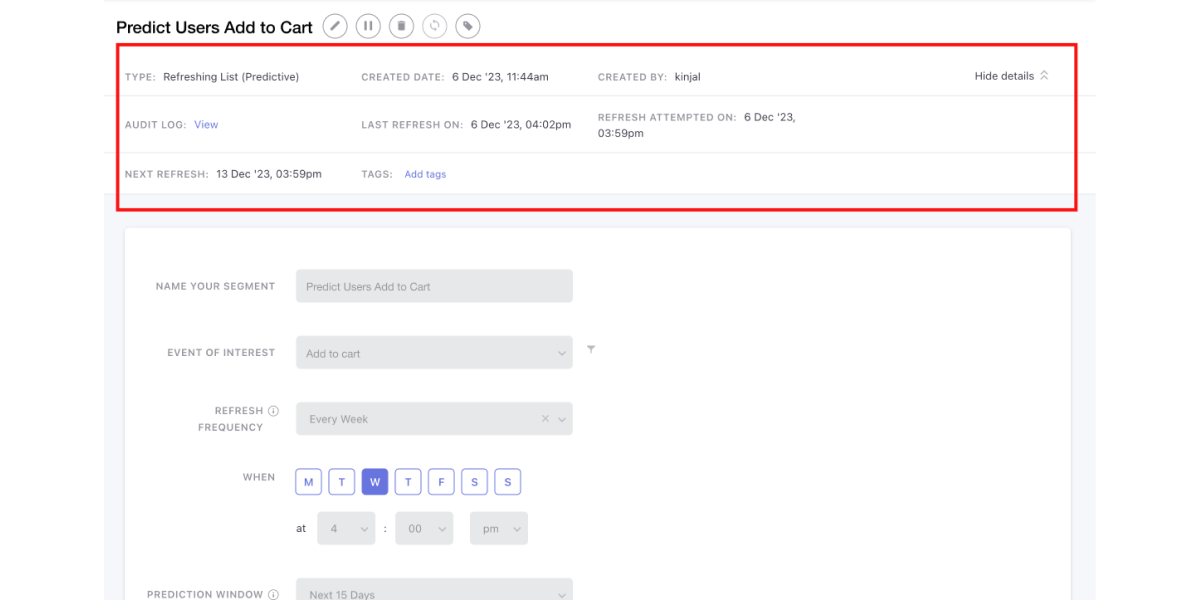
Task: Click the info icon beside Prediction Window
Action: [x=273, y=594]
